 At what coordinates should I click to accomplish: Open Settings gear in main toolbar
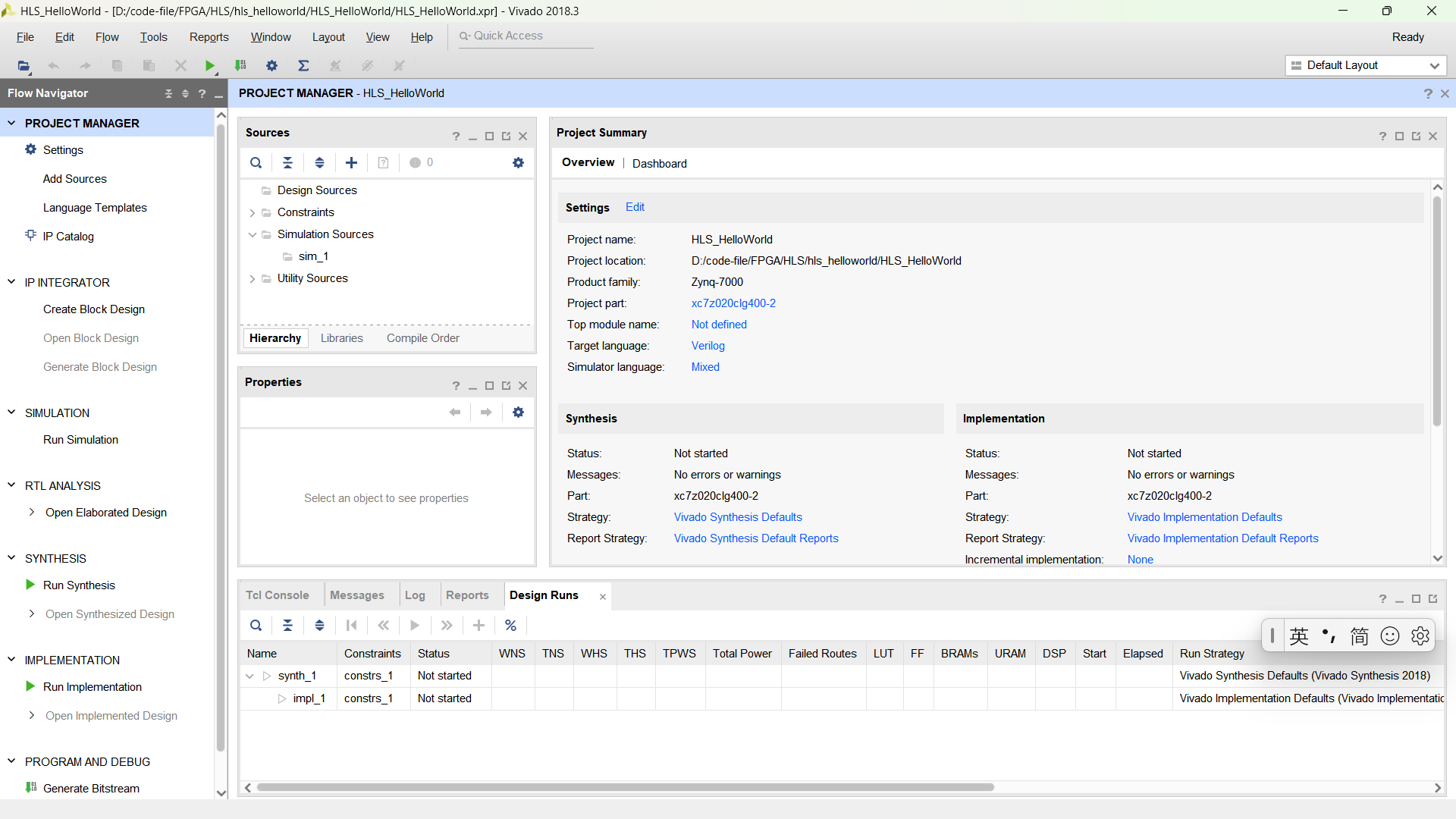click(x=271, y=66)
